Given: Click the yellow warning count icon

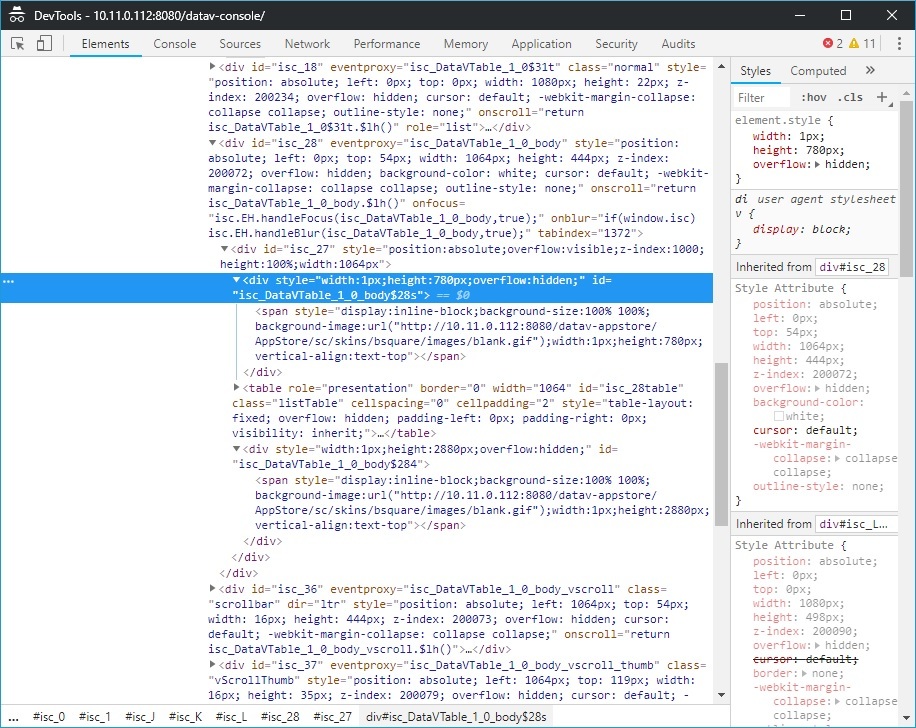Looking at the screenshot, I should (x=855, y=44).
